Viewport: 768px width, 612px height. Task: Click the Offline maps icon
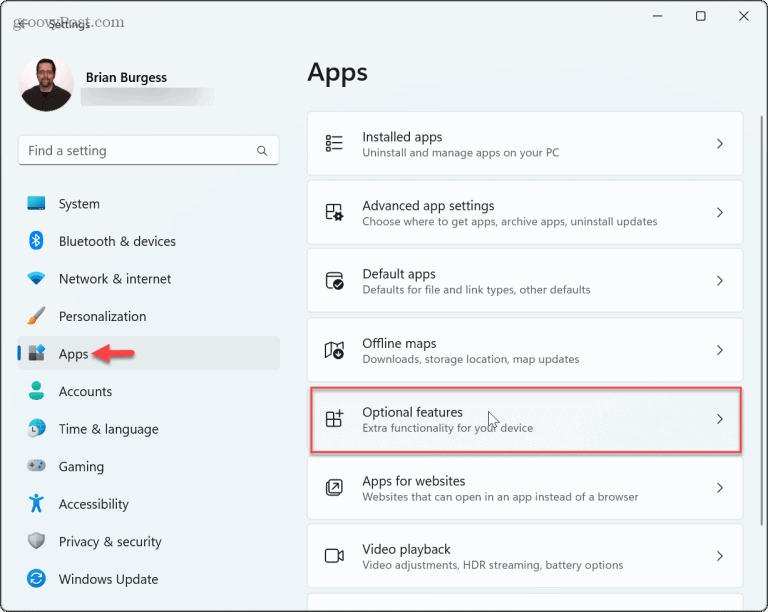(335, 350)
